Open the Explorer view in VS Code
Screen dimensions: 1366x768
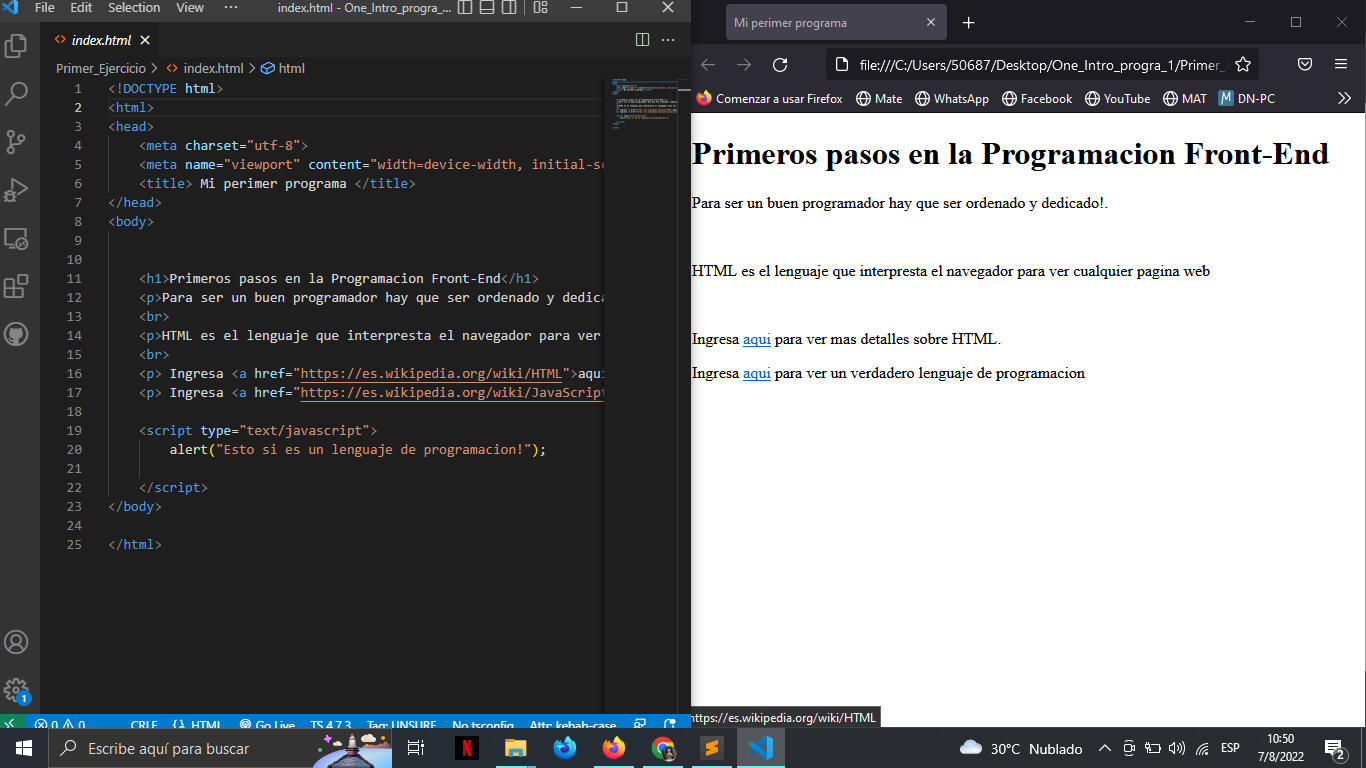16,46
